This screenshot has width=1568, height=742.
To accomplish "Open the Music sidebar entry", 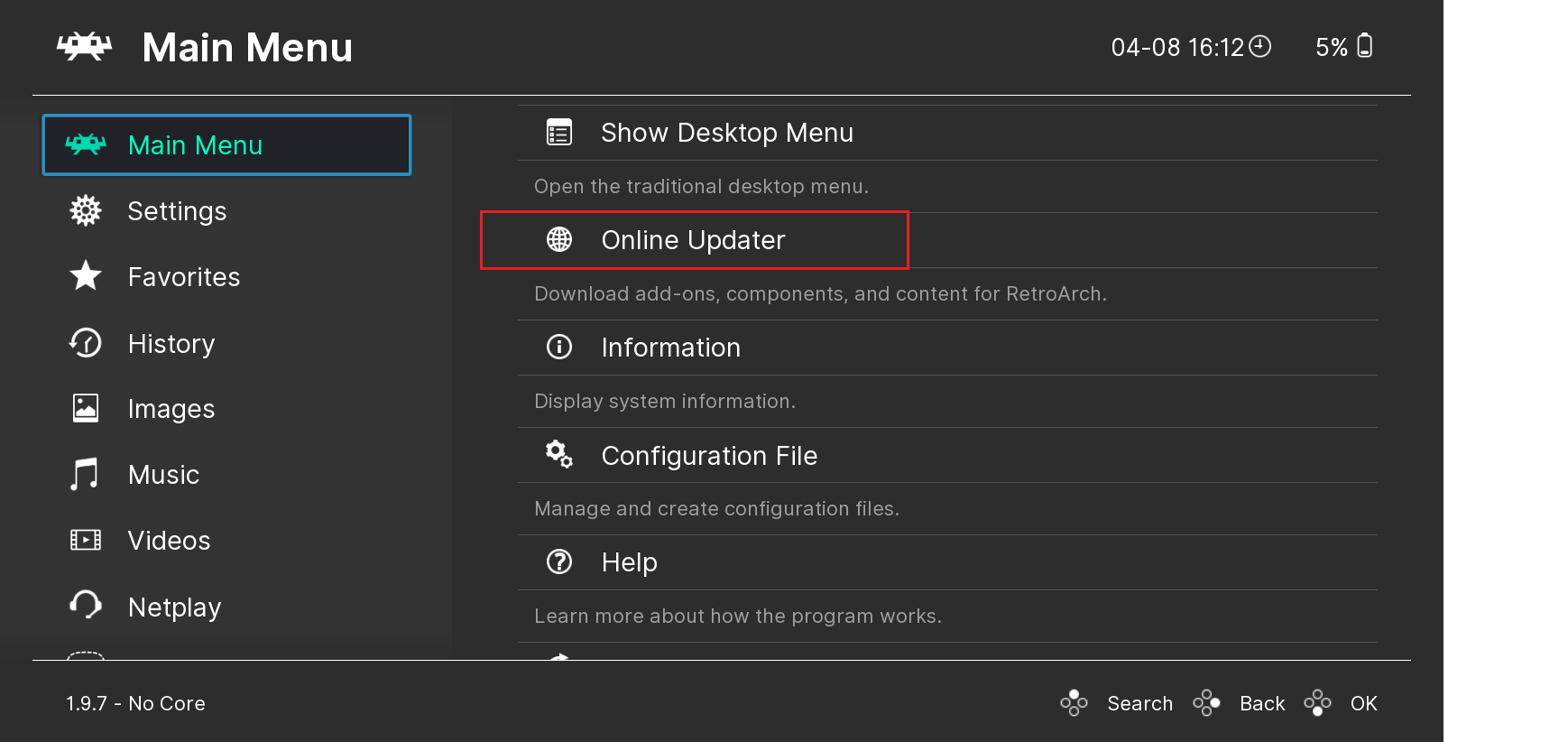I will [x=226, y=474].
